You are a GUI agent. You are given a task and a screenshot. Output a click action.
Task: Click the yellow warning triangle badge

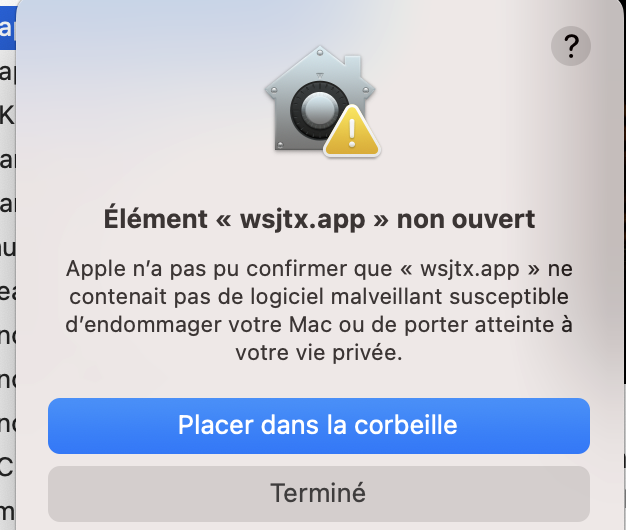click(x=352, y=132)
